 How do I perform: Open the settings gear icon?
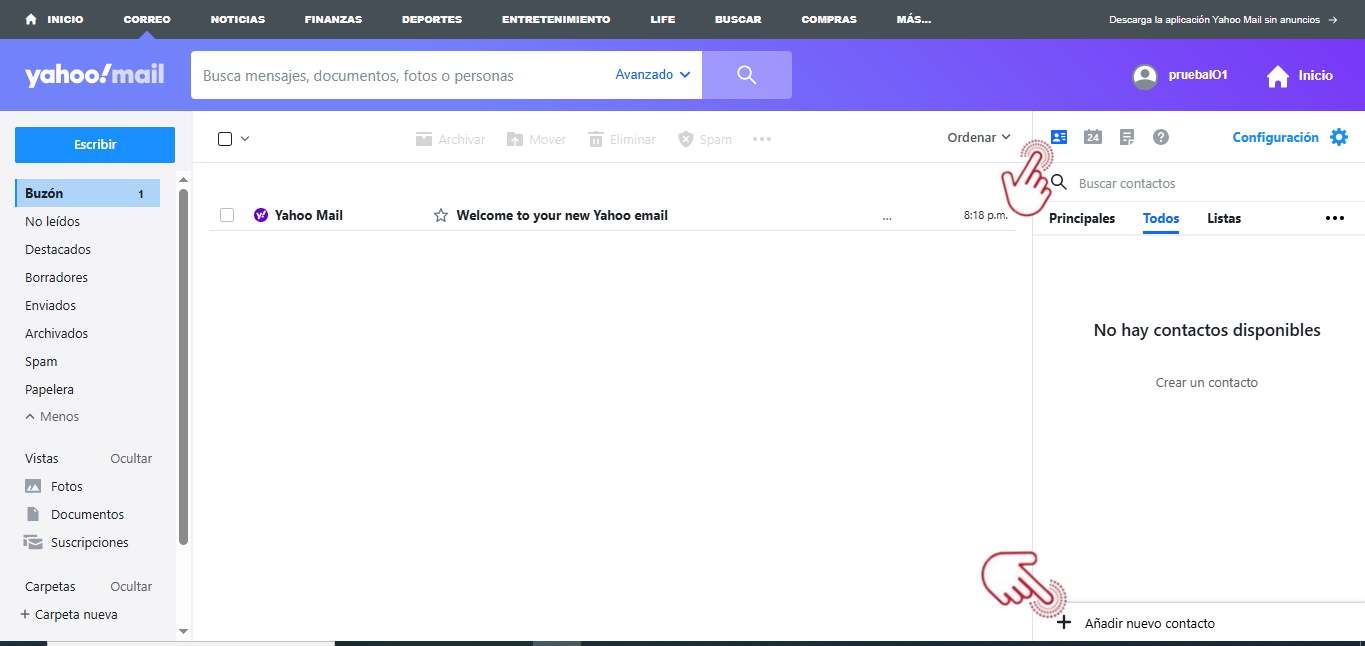(1339, 137)
